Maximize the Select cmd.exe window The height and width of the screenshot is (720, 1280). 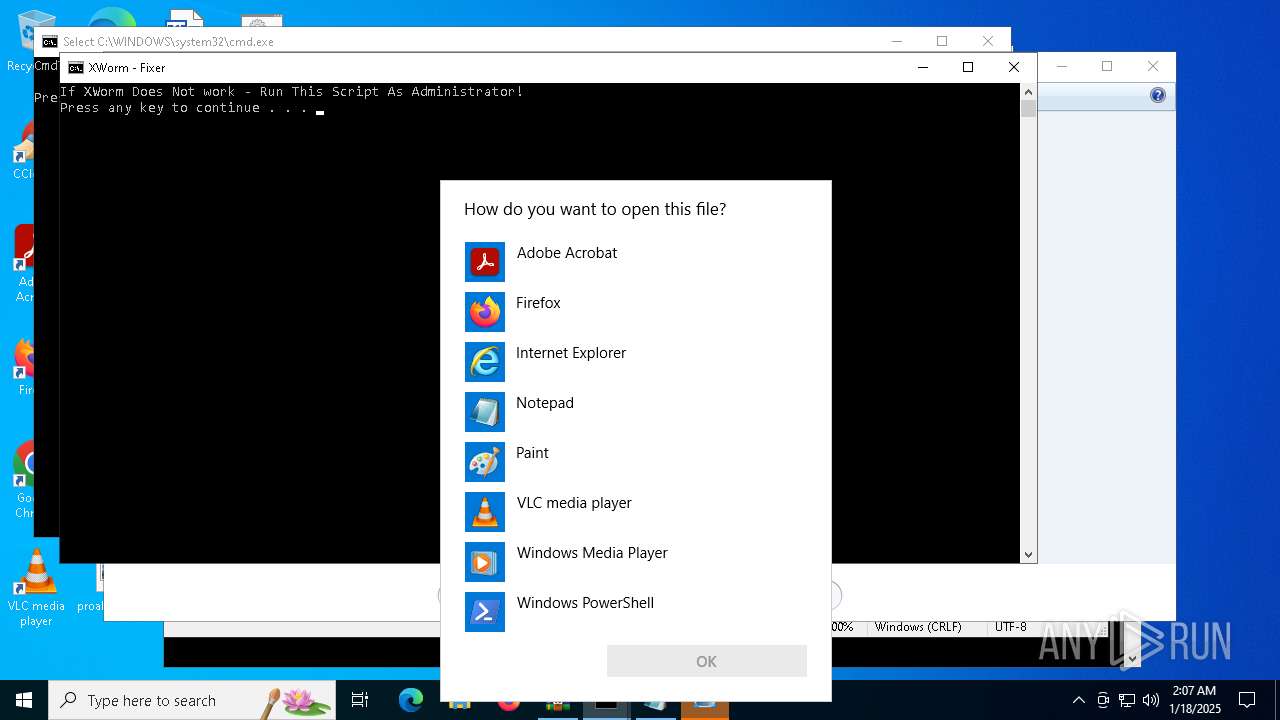coord(942,41)
